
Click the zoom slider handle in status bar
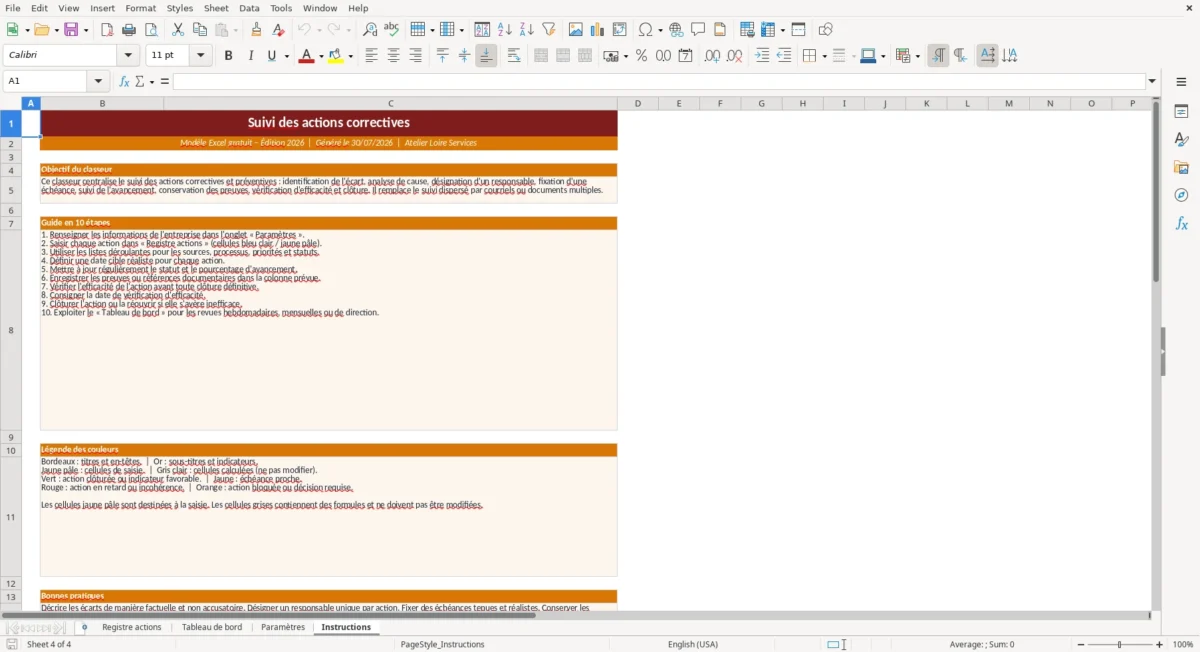1119,644
